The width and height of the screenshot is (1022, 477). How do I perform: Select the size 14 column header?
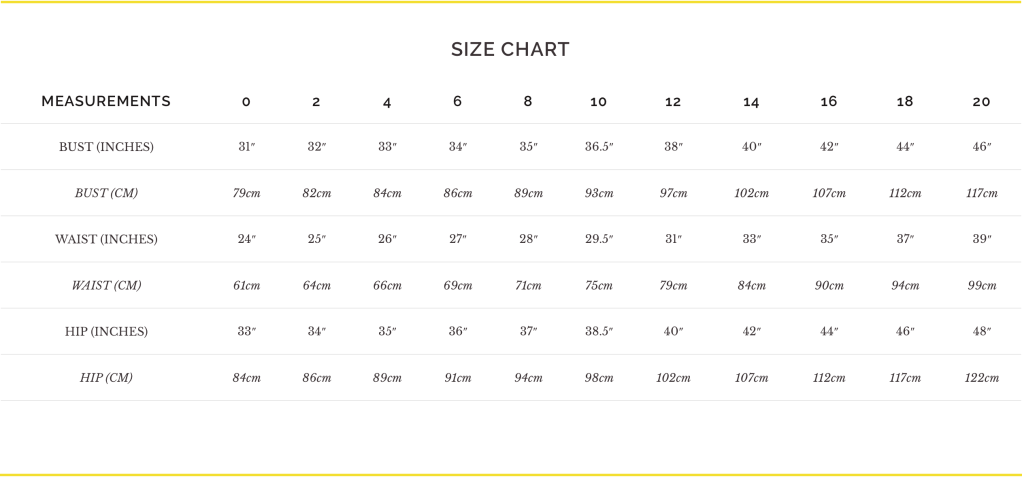(751, 102)
